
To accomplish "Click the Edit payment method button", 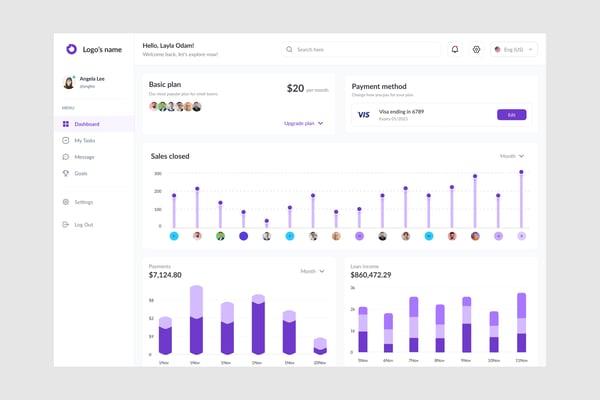I will pyautogui.click(x=512, y=115).
